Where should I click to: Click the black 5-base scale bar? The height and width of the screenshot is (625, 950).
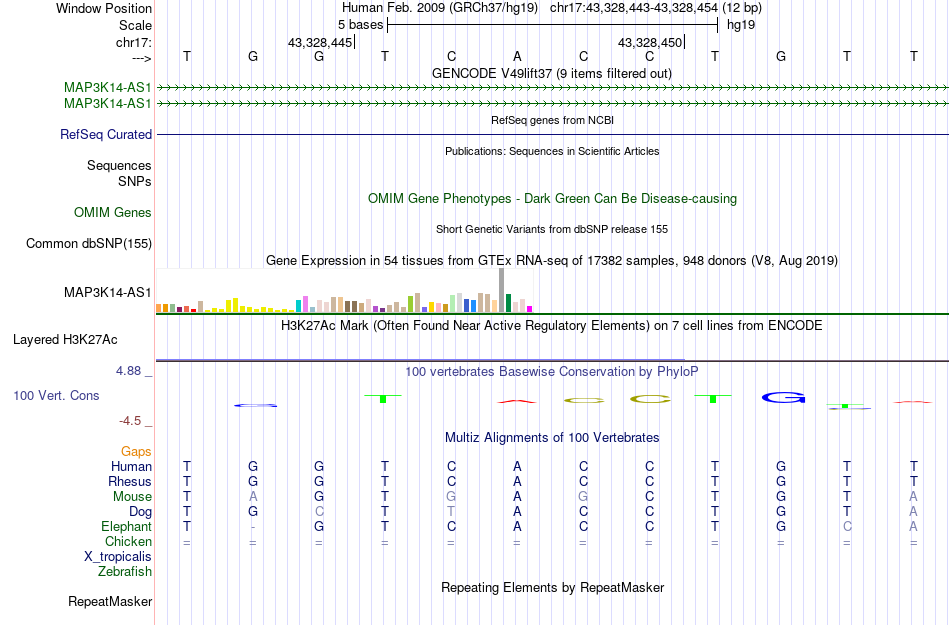coord(553,25)
